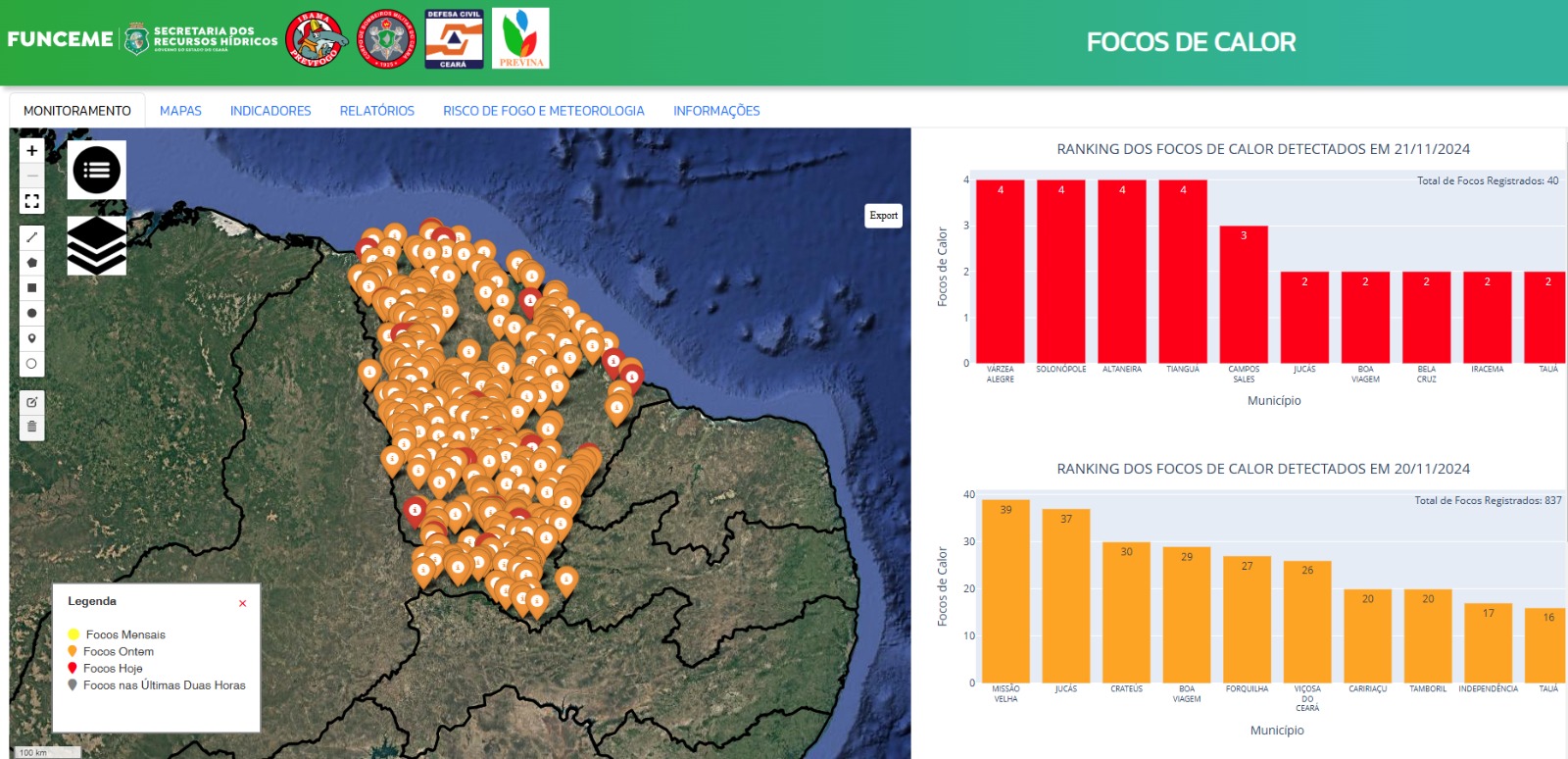Open the map layers stack control
1568x759 pixels.
click(96, 245)
